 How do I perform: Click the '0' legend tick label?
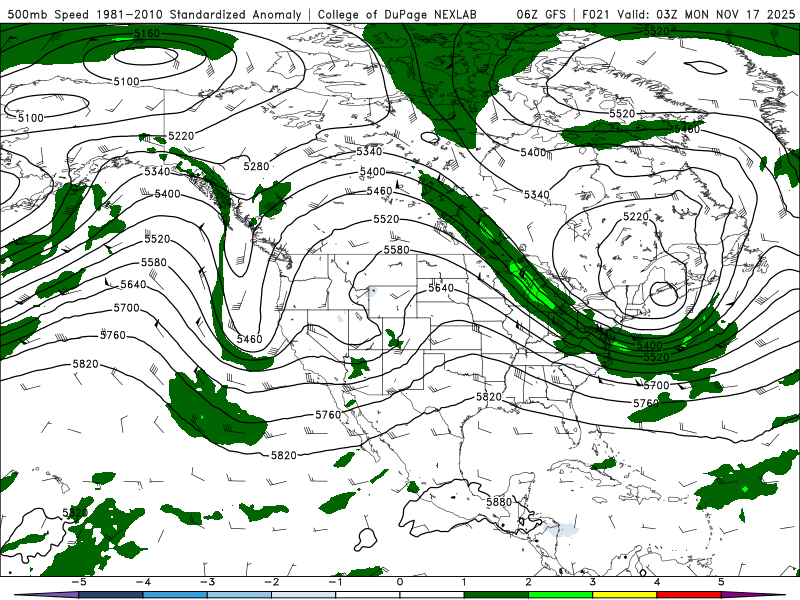click(400, 582)
